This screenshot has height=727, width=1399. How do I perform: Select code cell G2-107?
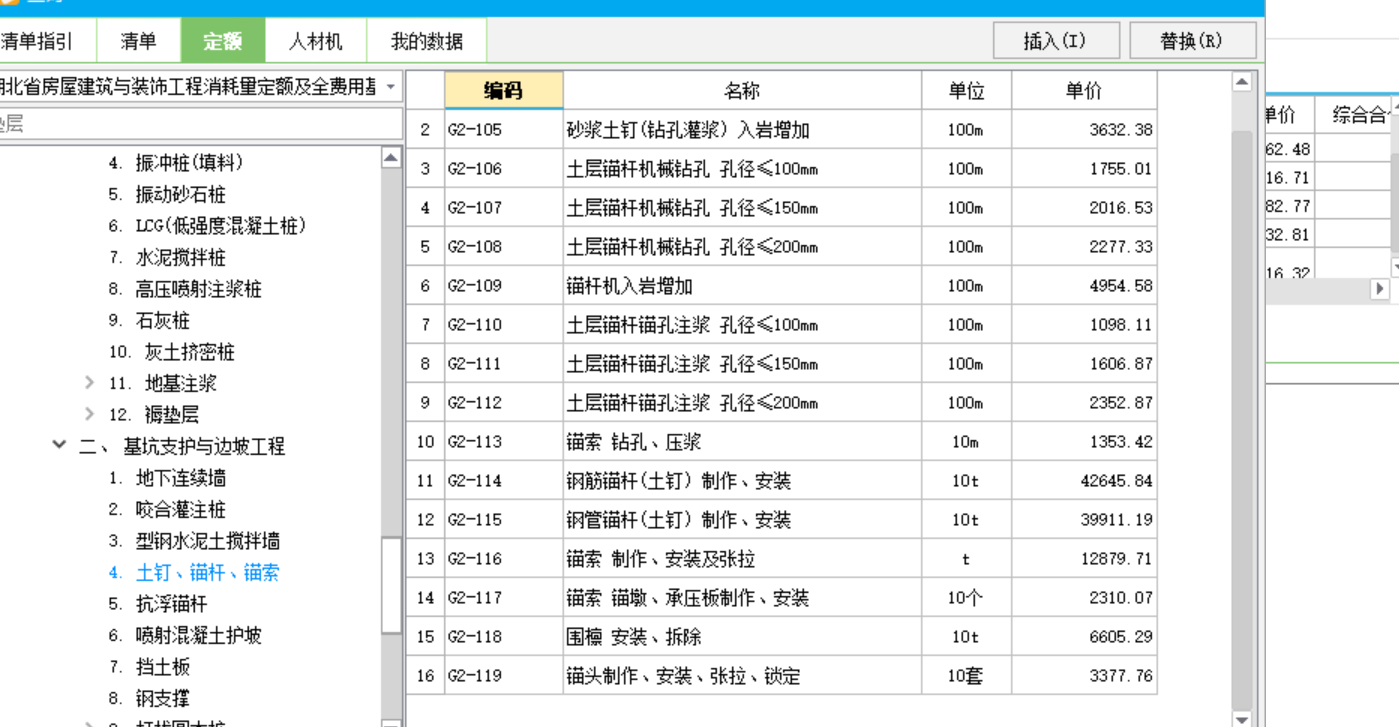click(x=504, y=207)
